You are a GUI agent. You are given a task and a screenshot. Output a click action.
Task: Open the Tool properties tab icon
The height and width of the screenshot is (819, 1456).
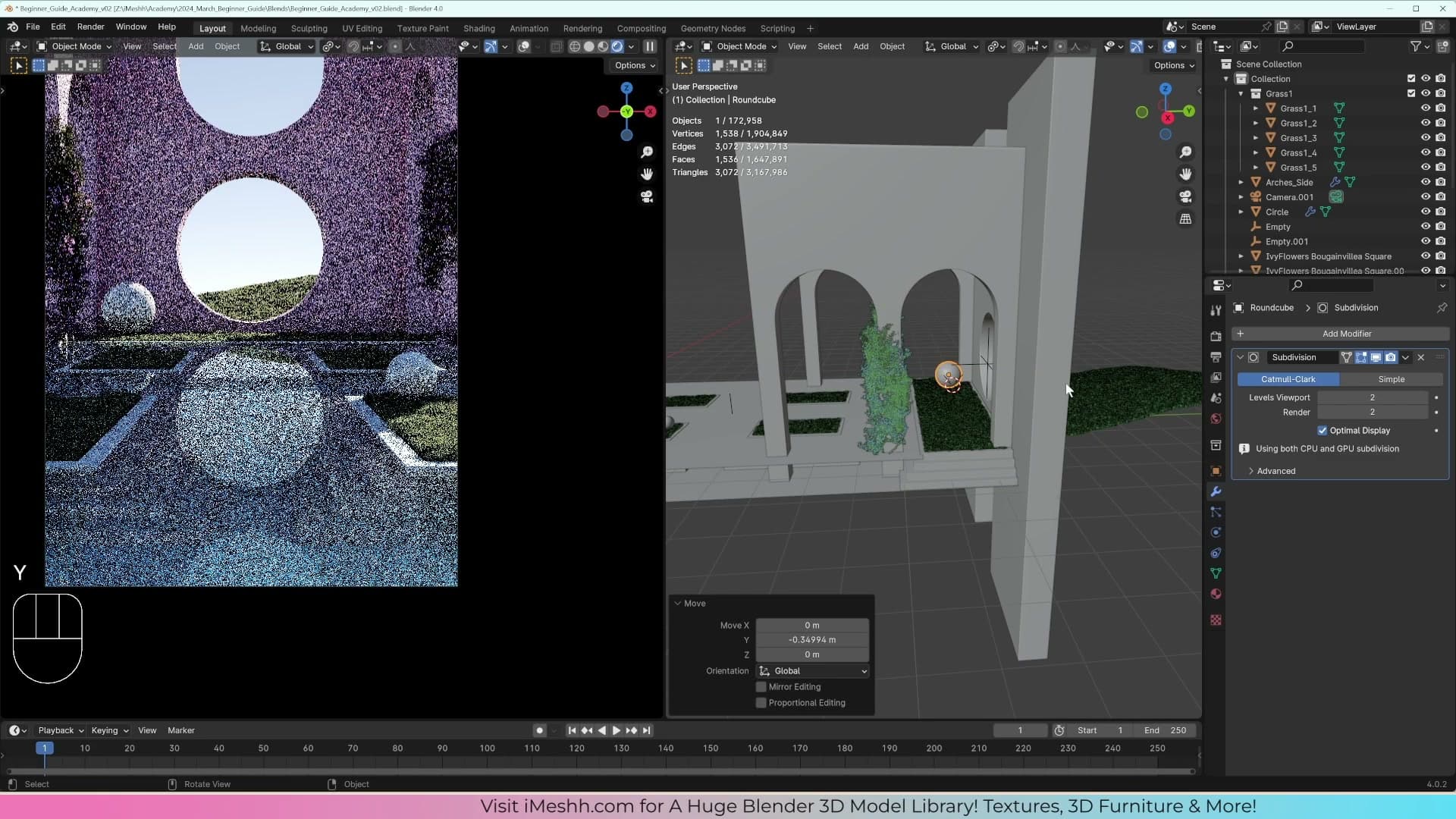pos(1216,310)
